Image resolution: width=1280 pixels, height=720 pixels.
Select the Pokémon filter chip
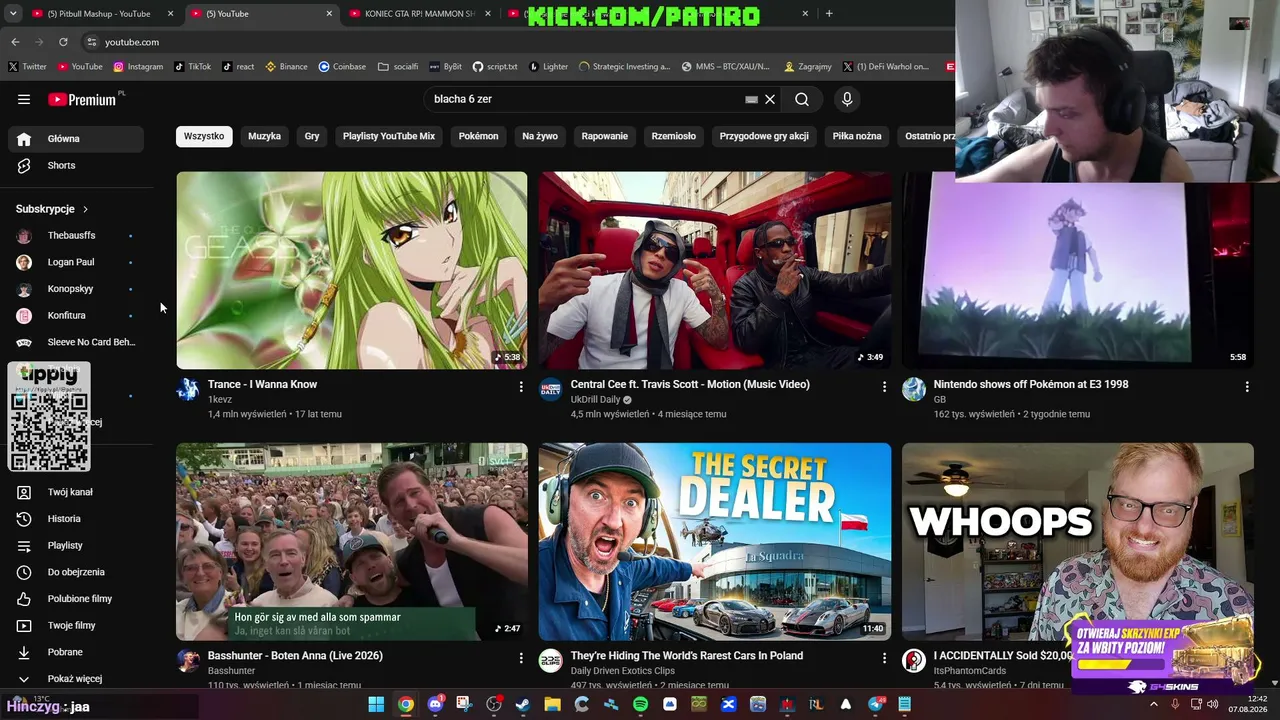click(x=478, y=136)
